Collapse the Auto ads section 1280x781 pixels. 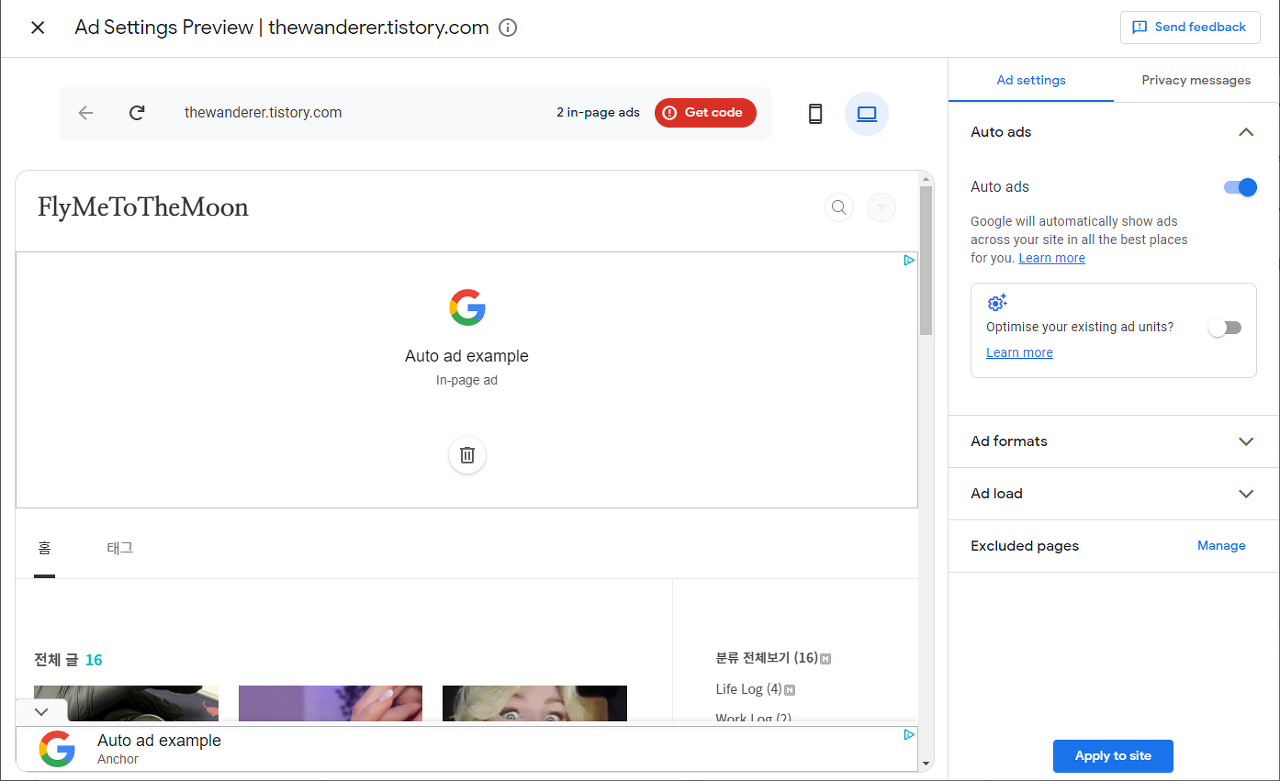tap(1246, 132)
